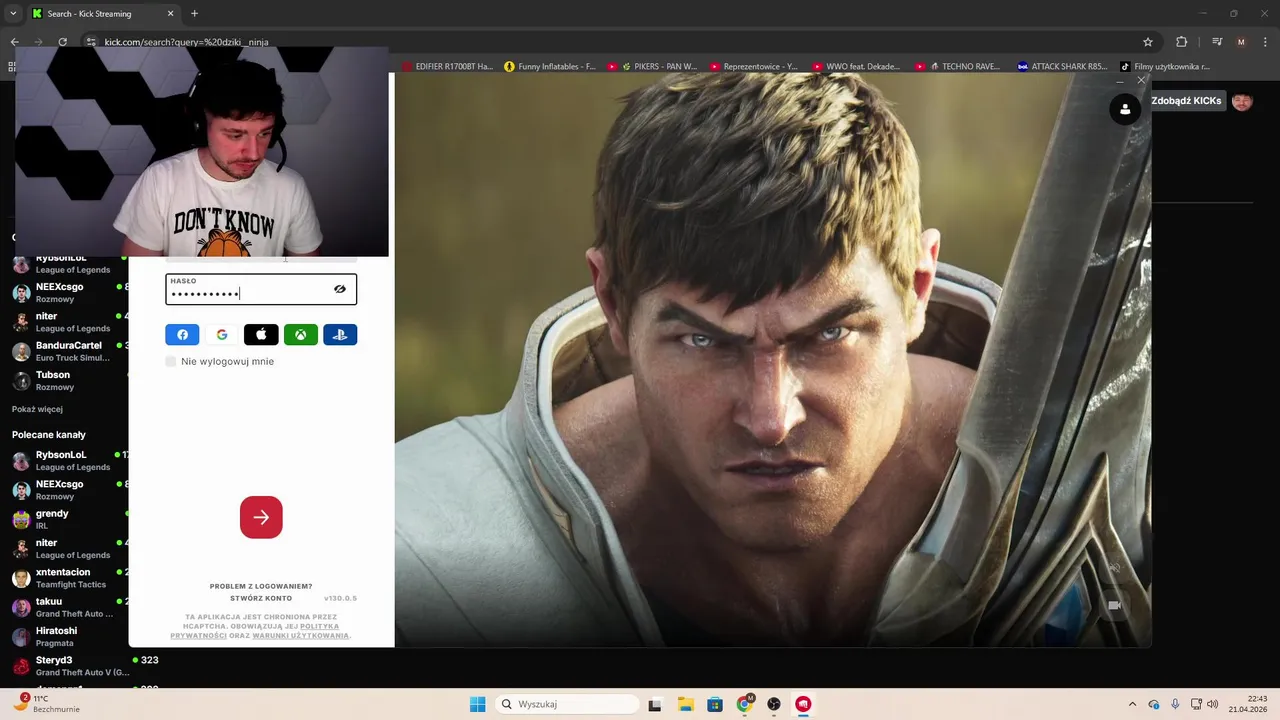The height and width of the screenshot is (720, 1280).
Task: Expand Chrome tab search dropdown
Action: point(13,14)
